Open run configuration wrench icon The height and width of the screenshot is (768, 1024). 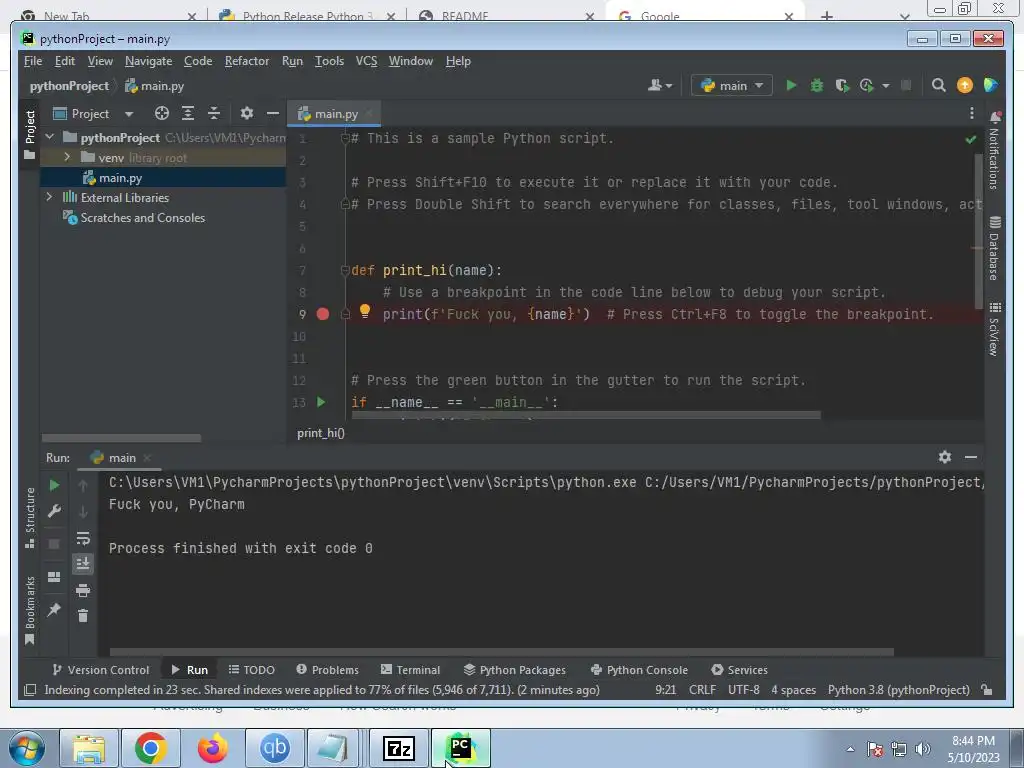(55, 511)
